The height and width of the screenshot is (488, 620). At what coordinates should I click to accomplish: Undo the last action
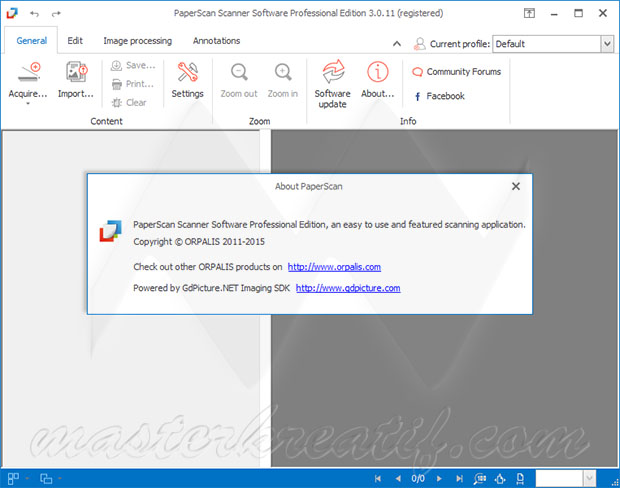(34, 14)
